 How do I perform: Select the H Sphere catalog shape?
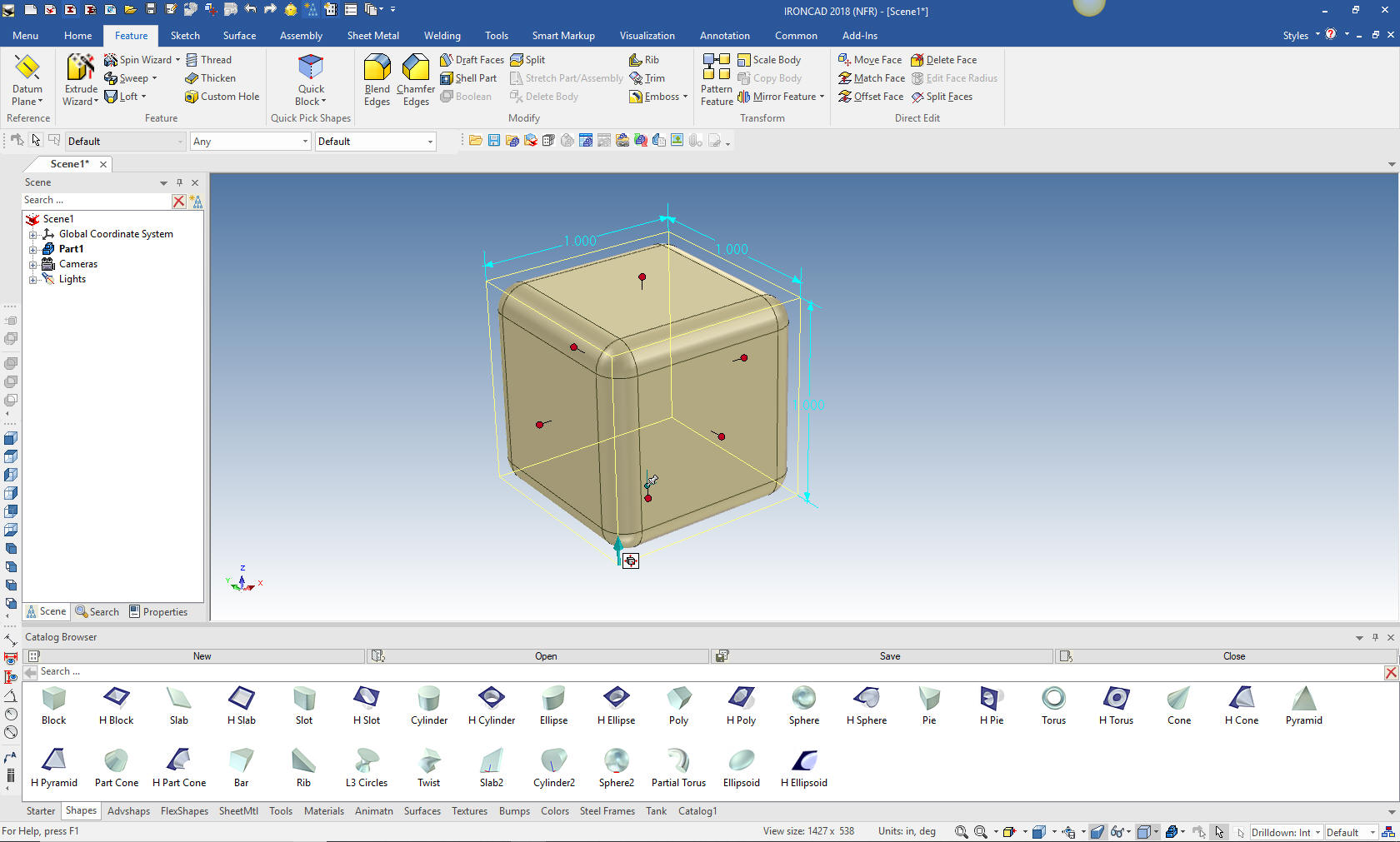pyautogui.click(x=867, y=705)
